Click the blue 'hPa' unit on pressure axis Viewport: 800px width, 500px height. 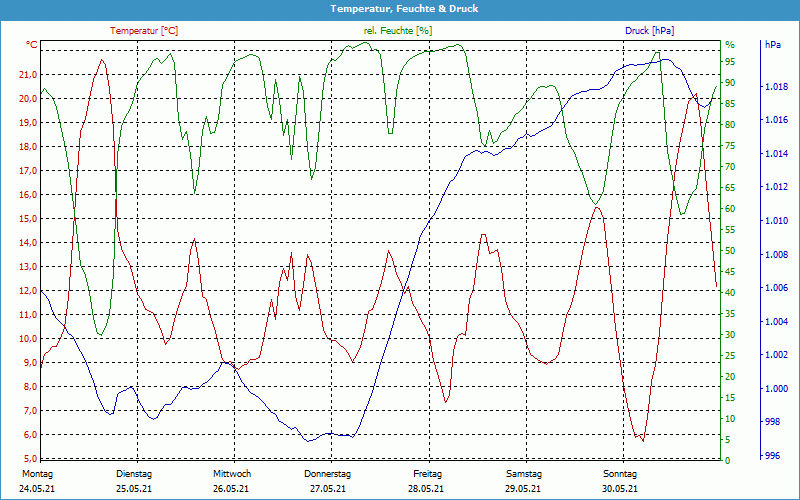point(773,45)
